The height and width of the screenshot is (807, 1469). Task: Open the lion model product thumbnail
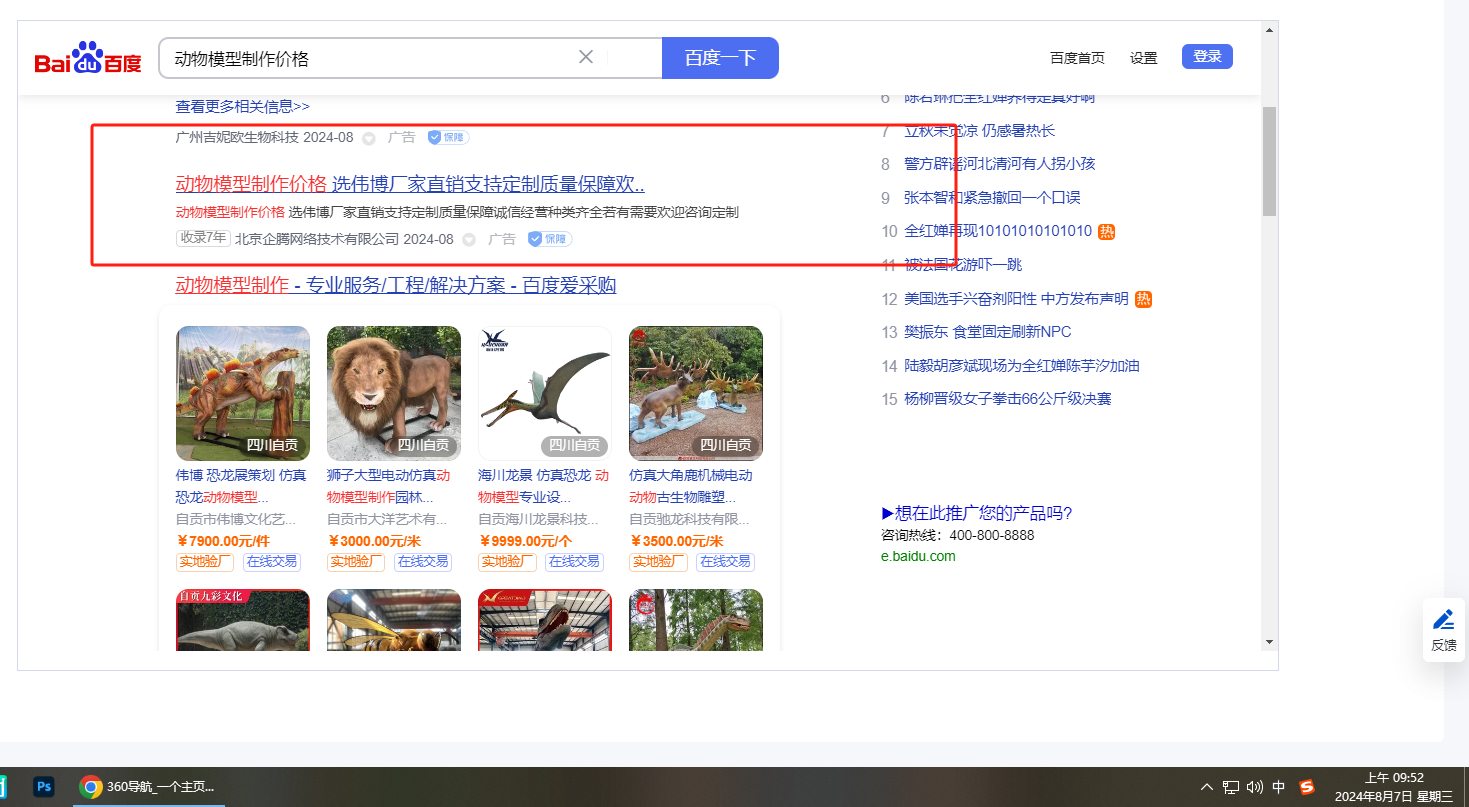[394, 393]
